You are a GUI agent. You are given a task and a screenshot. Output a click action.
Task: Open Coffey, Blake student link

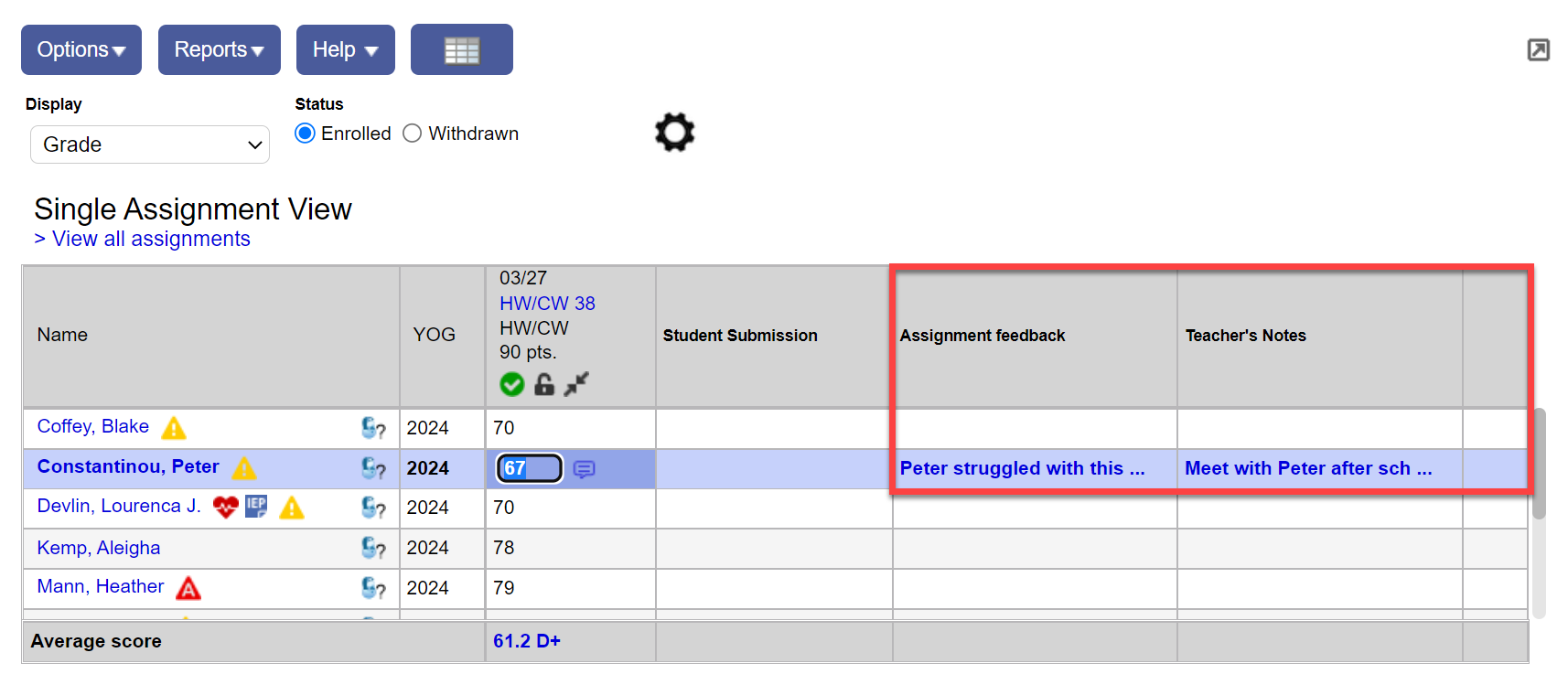[x=93, y=426]
